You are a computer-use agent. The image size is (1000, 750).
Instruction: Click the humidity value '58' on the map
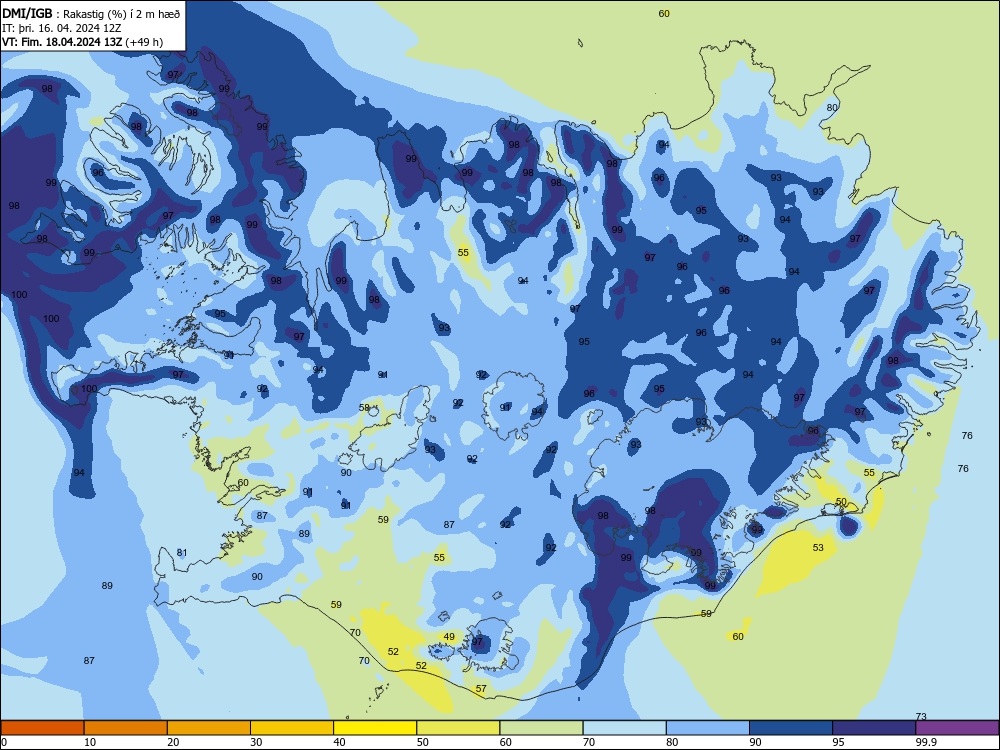(364, 407)
